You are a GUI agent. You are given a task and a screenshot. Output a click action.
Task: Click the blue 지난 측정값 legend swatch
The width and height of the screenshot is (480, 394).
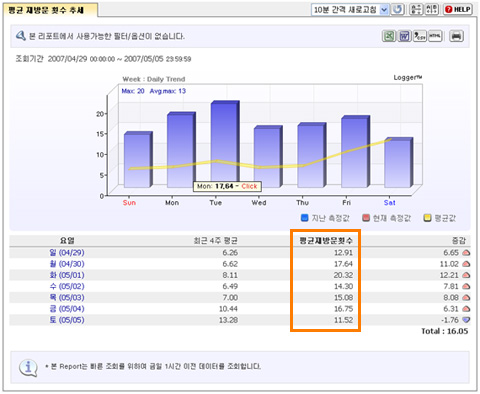pyautogui.click(x=304, y=218)
